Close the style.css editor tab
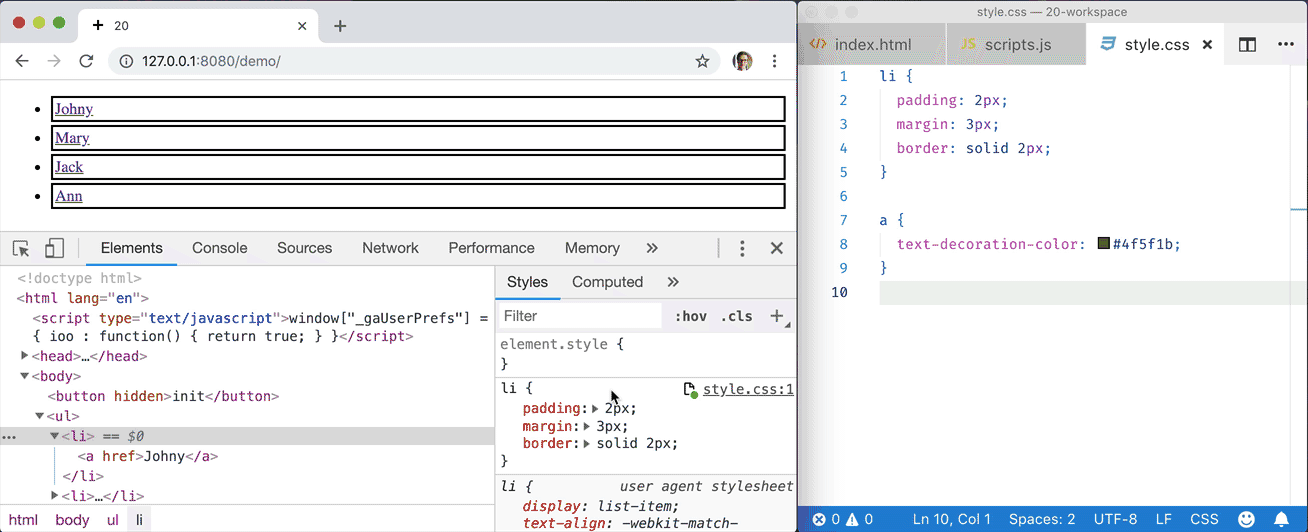The width and height of the screenshot is (1308, 532). [x=1207, y=45]
